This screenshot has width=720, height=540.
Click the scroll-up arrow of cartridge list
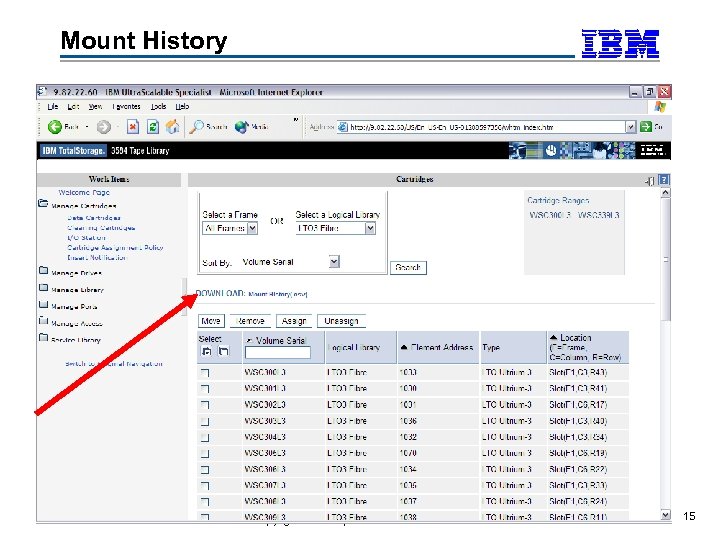tap(665, 193)
